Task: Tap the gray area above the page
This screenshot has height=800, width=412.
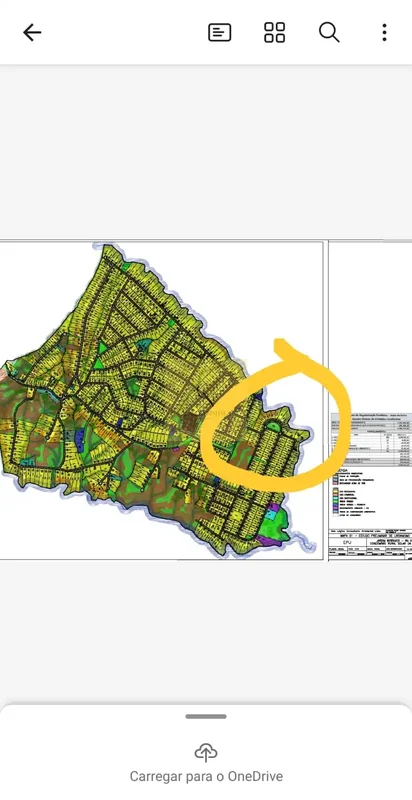Action: point(206,152)
